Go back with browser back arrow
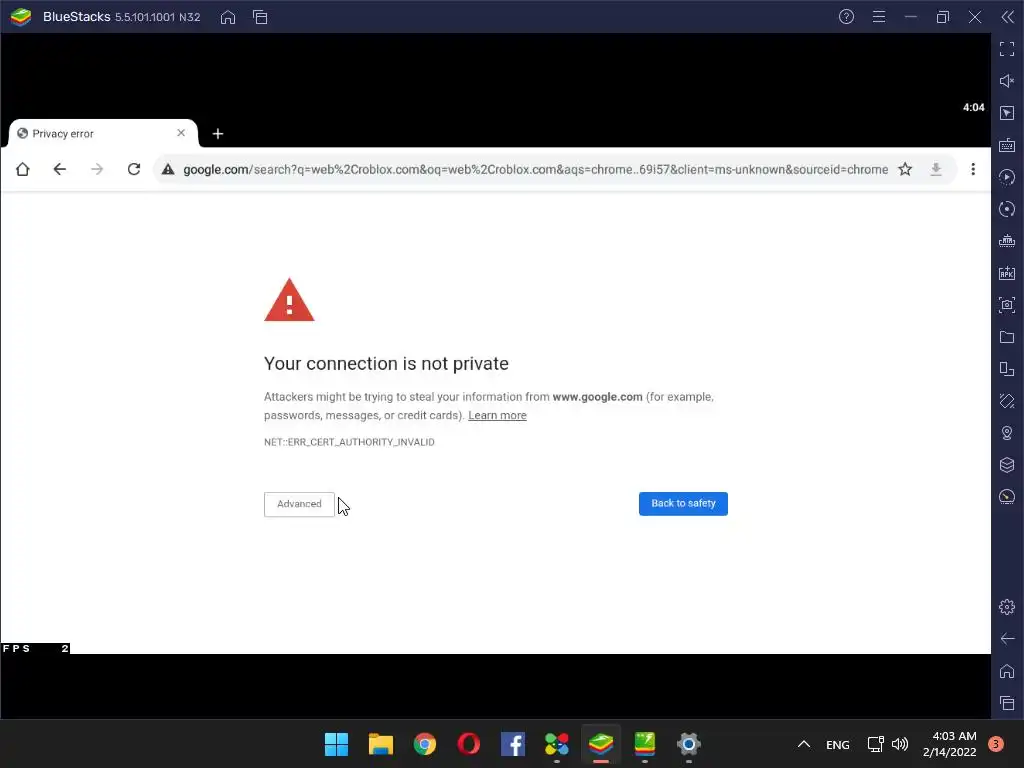This screenshot has width=1024, height=768. pyautogui.click(x=59, y=169)
